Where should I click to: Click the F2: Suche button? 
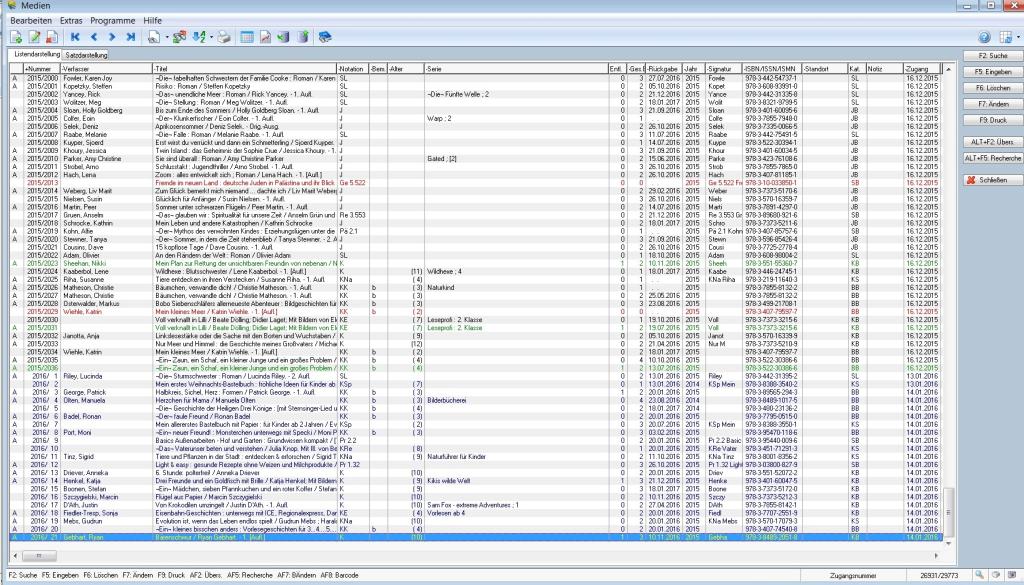tap(991, 56)
